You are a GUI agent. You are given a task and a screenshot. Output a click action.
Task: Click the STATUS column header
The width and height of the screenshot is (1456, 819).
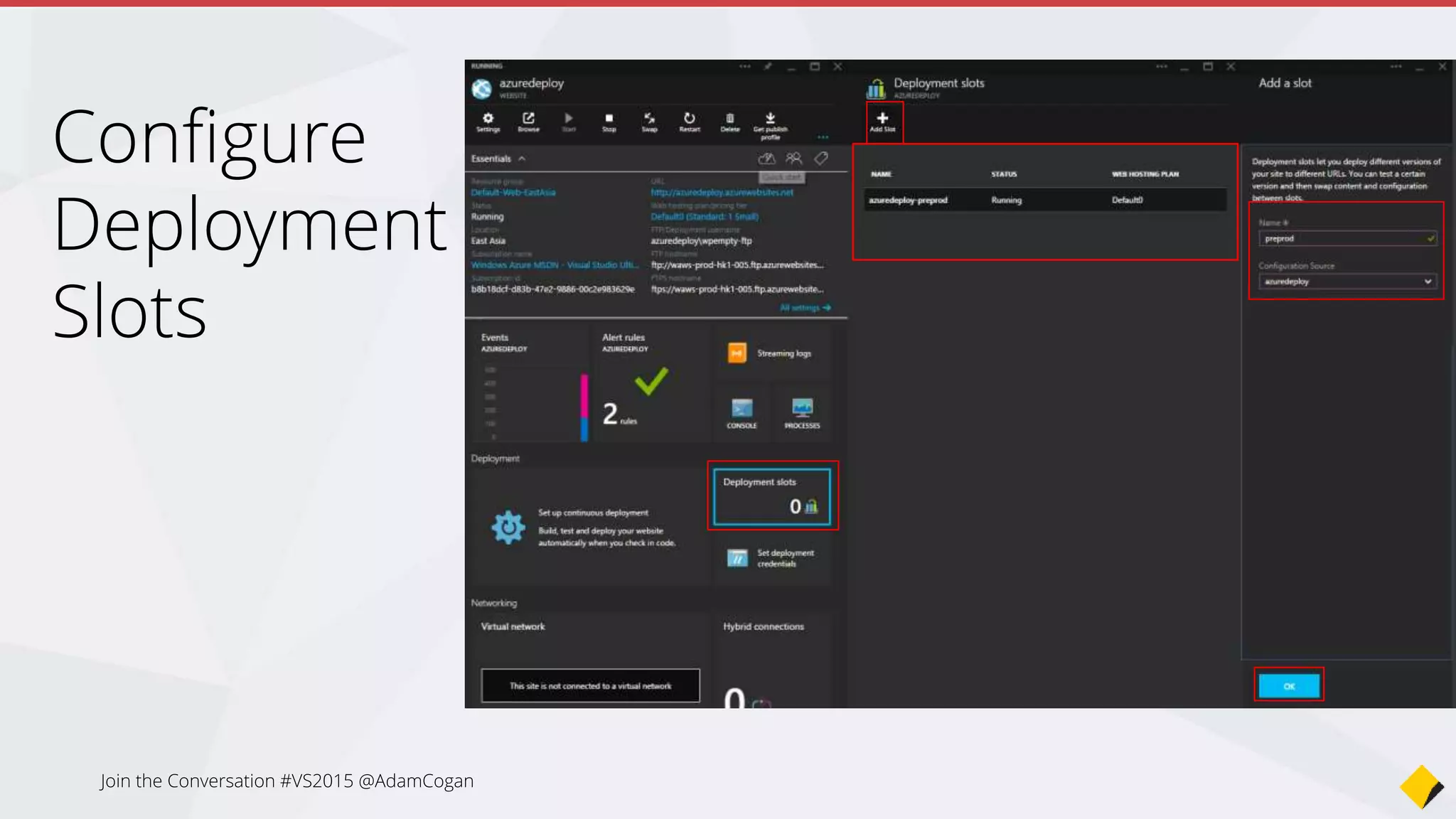click(x=1004, y=174)
